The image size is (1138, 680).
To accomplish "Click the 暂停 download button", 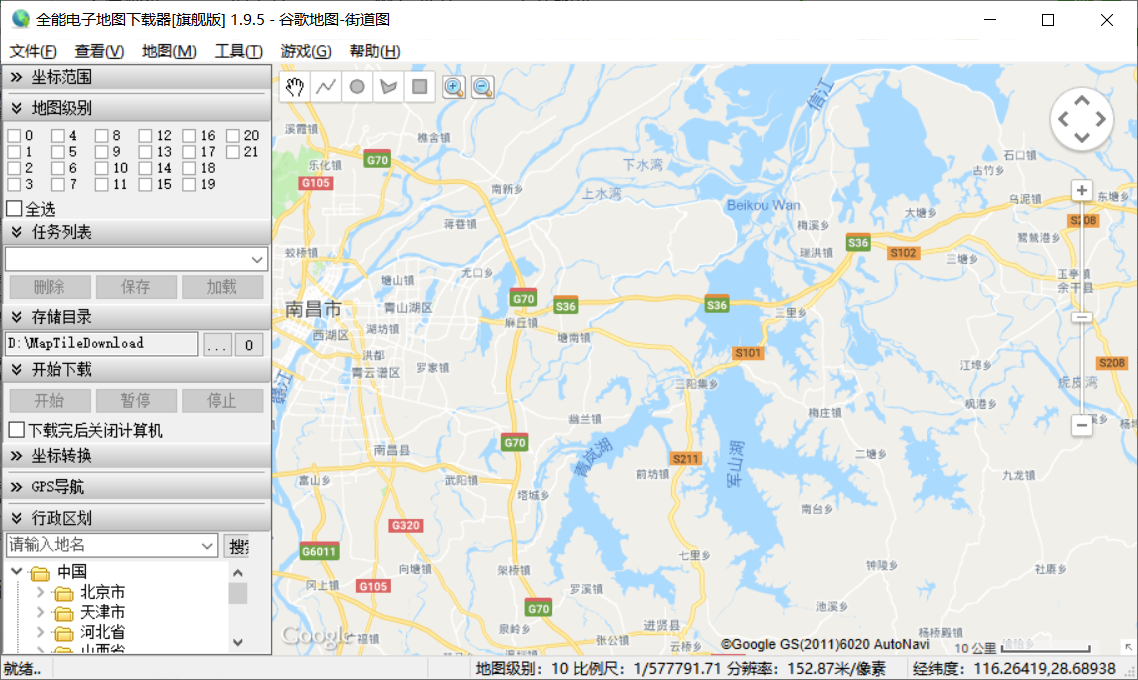I will pyautogui.click(x=136, y=401).
